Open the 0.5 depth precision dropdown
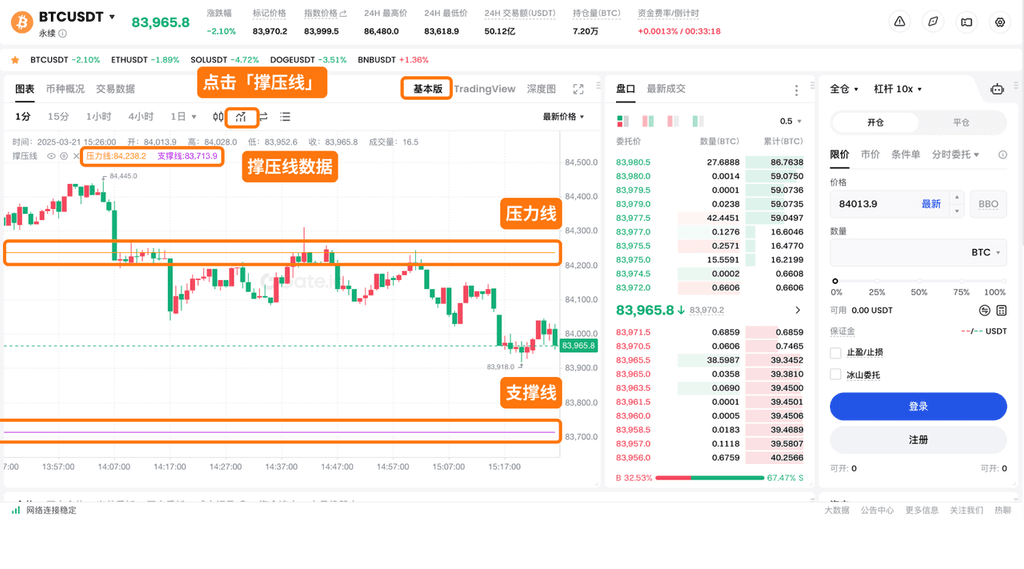Screen dimensions: 1024x569 pyautogui.click(x=790, y=121)
